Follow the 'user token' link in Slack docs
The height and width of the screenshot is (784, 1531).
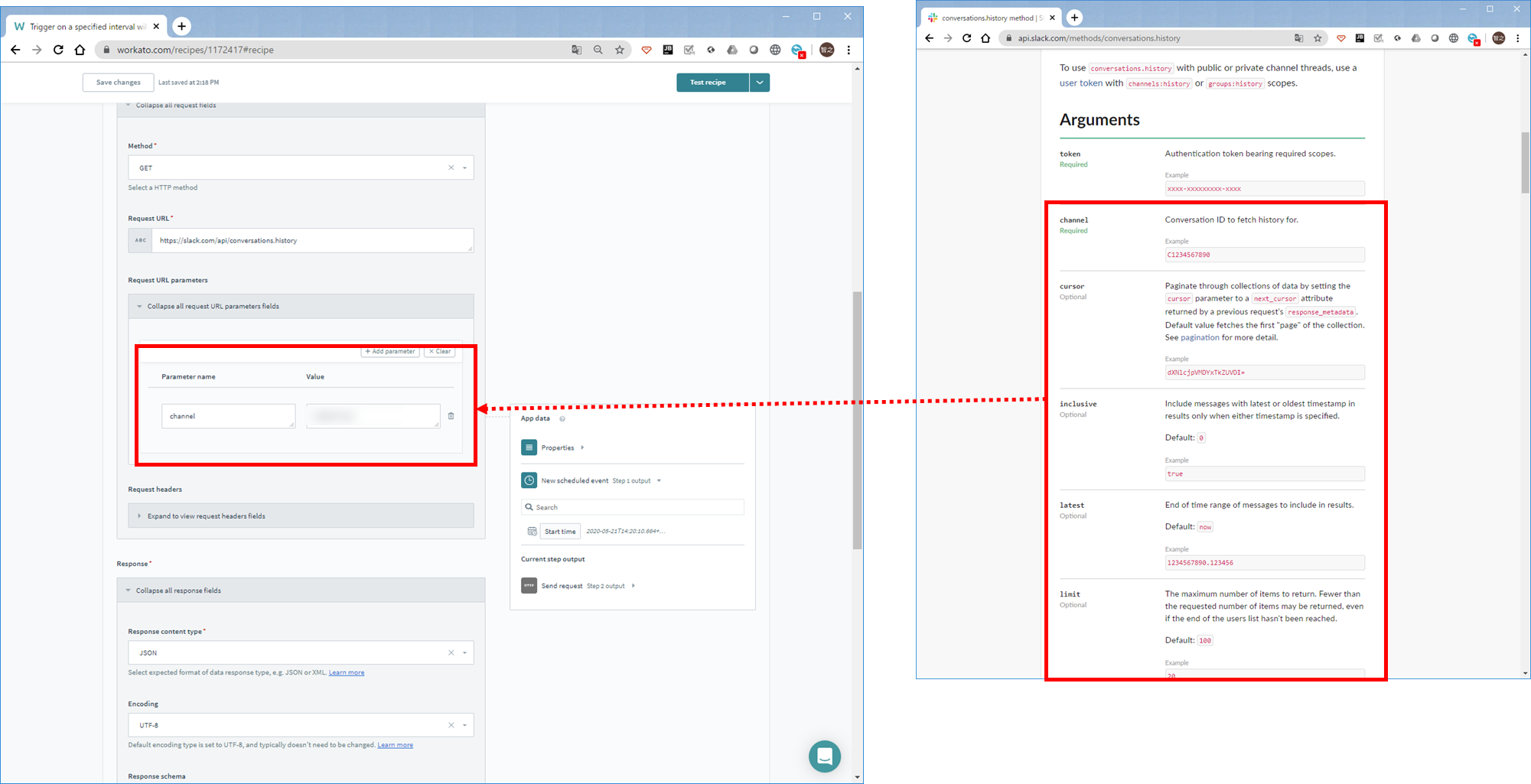[1081, 83]
